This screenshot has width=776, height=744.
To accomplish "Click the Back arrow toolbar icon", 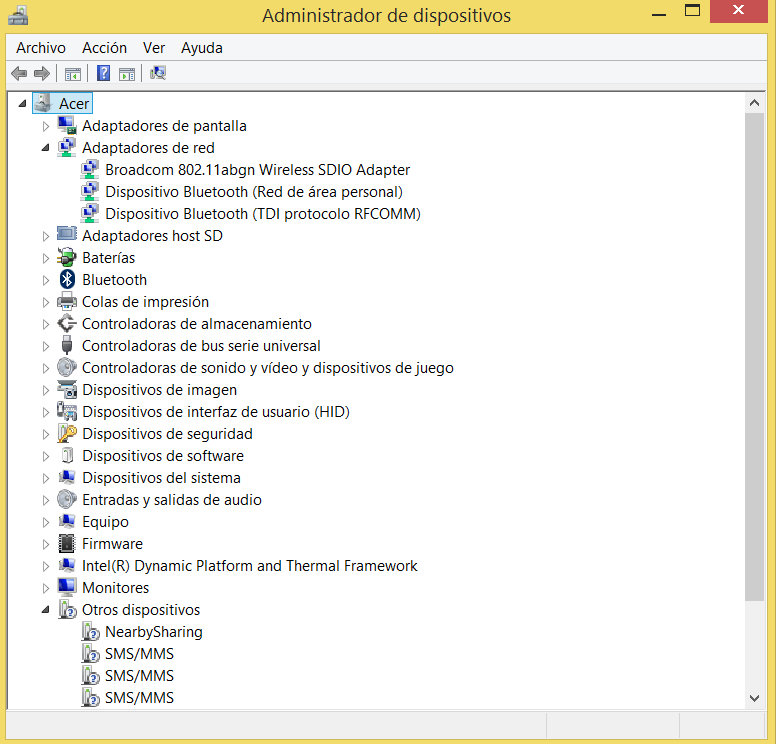I will [x=19, y=73].
